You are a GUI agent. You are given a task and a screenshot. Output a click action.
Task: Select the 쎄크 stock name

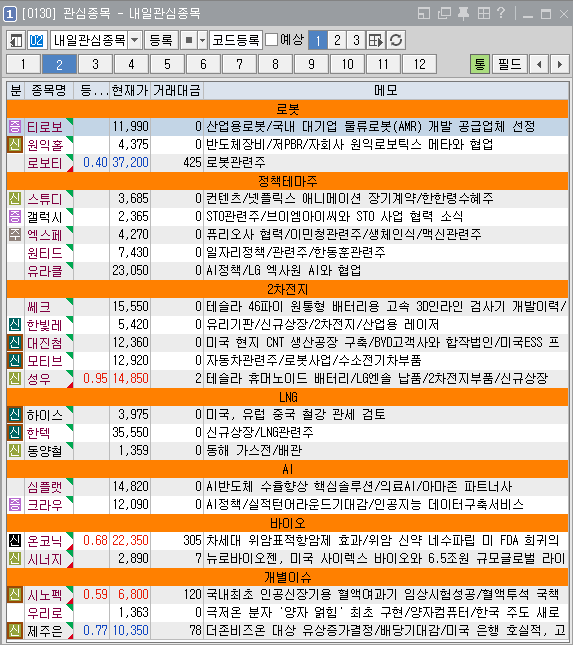[39, 307]
